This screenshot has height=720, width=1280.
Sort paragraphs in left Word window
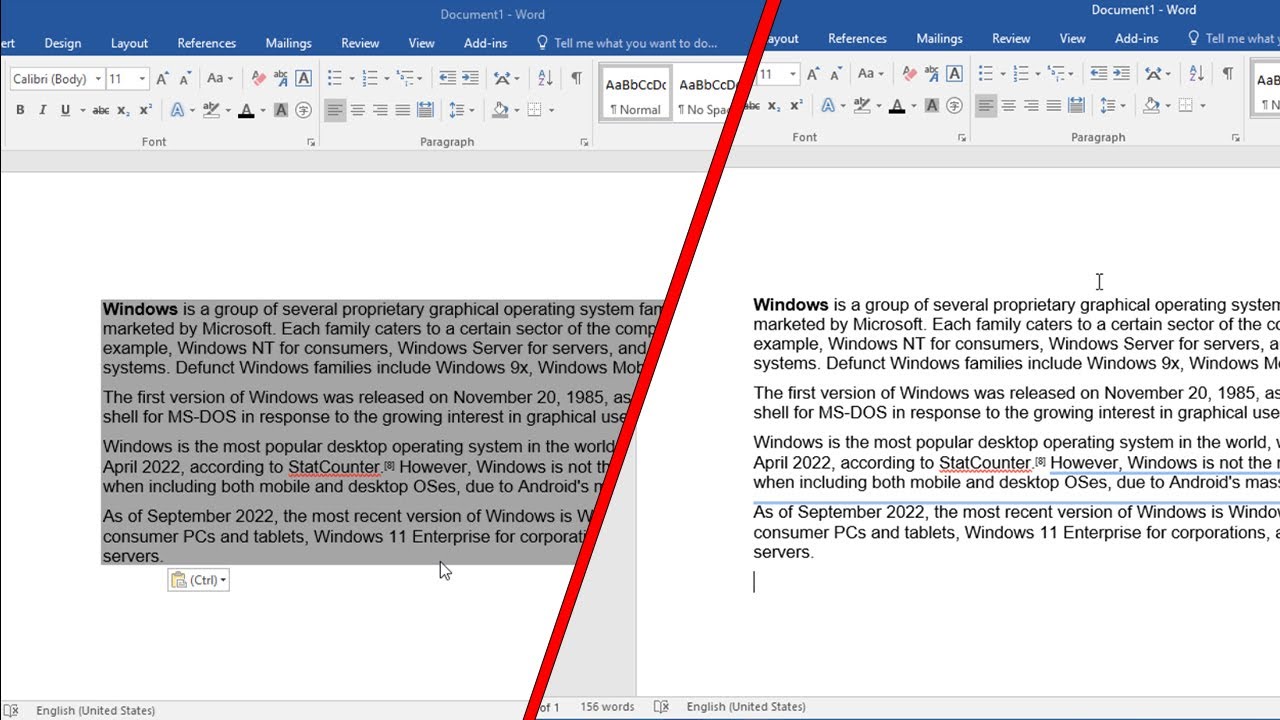click(x=545, y=78)
